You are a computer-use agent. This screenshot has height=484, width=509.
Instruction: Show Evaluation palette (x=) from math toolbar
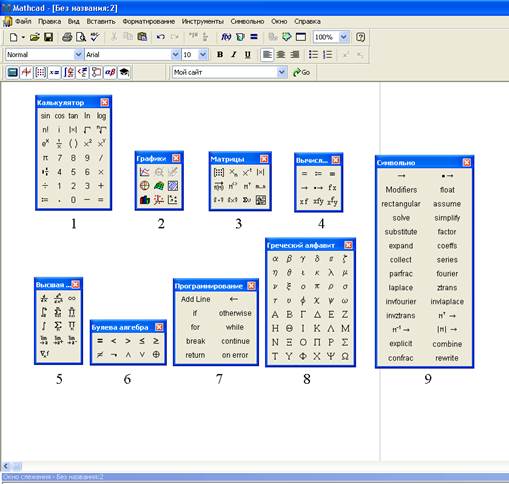54,72
